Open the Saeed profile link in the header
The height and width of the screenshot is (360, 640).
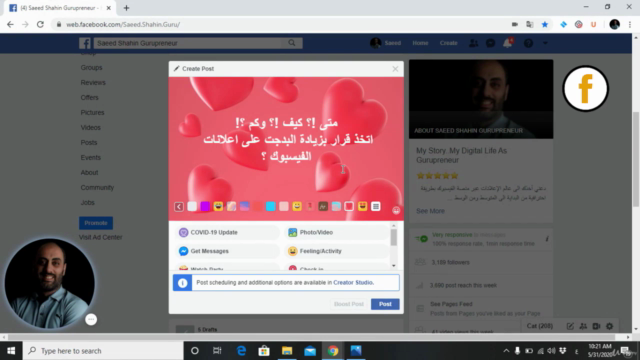385,43
